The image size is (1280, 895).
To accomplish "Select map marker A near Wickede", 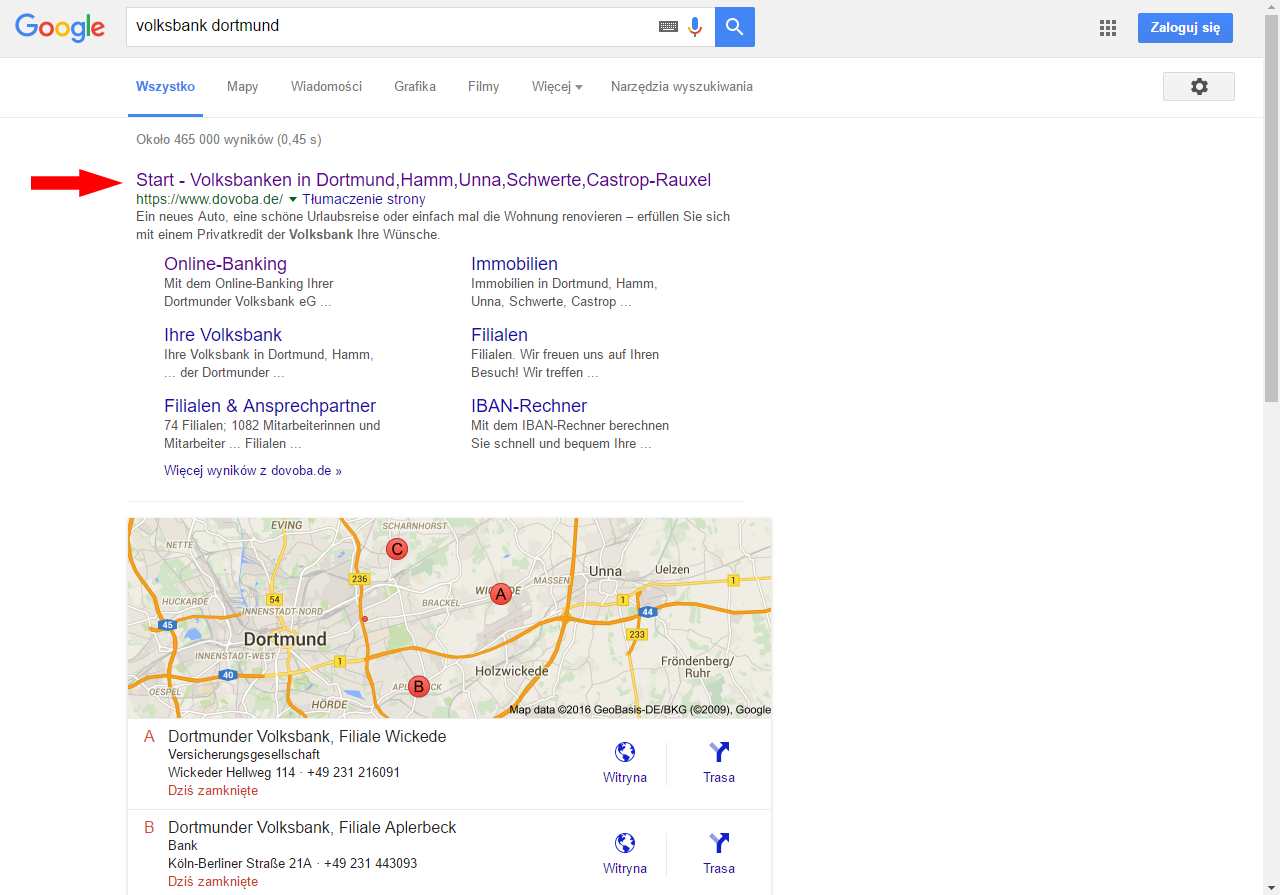I will pos(501,594).
